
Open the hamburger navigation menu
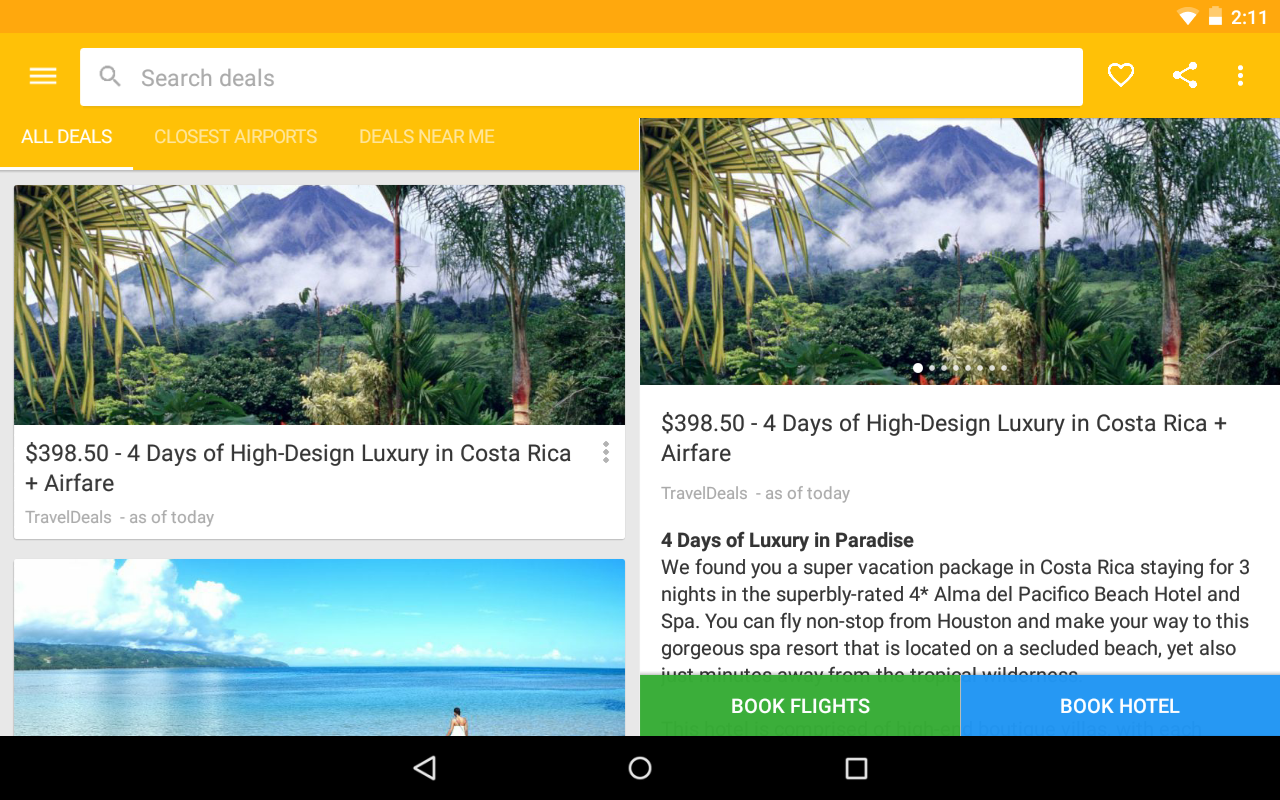click(43, 76)
